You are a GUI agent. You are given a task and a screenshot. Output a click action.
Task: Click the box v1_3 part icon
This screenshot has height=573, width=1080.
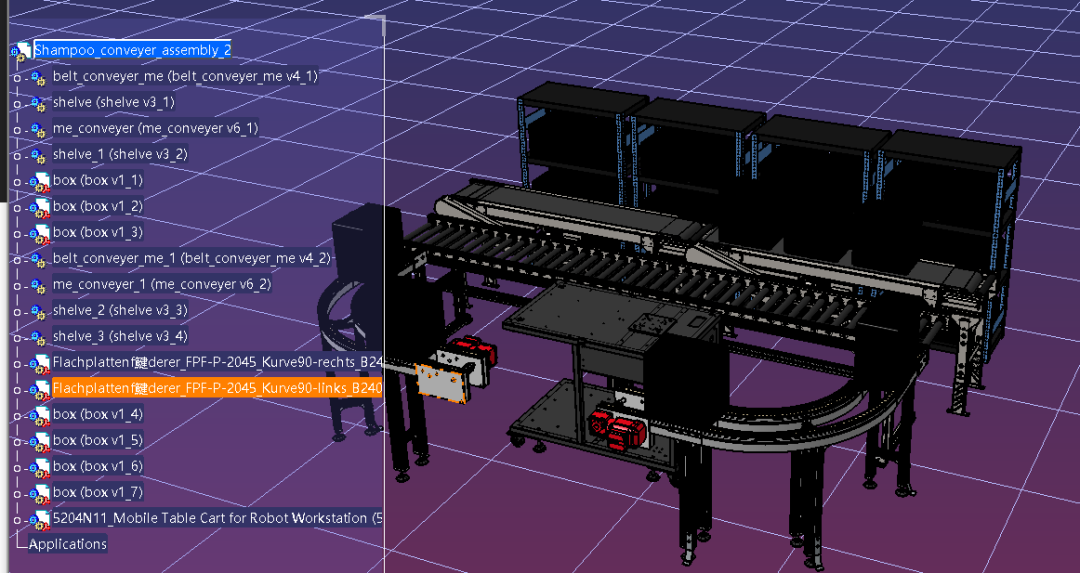point(41,233)
